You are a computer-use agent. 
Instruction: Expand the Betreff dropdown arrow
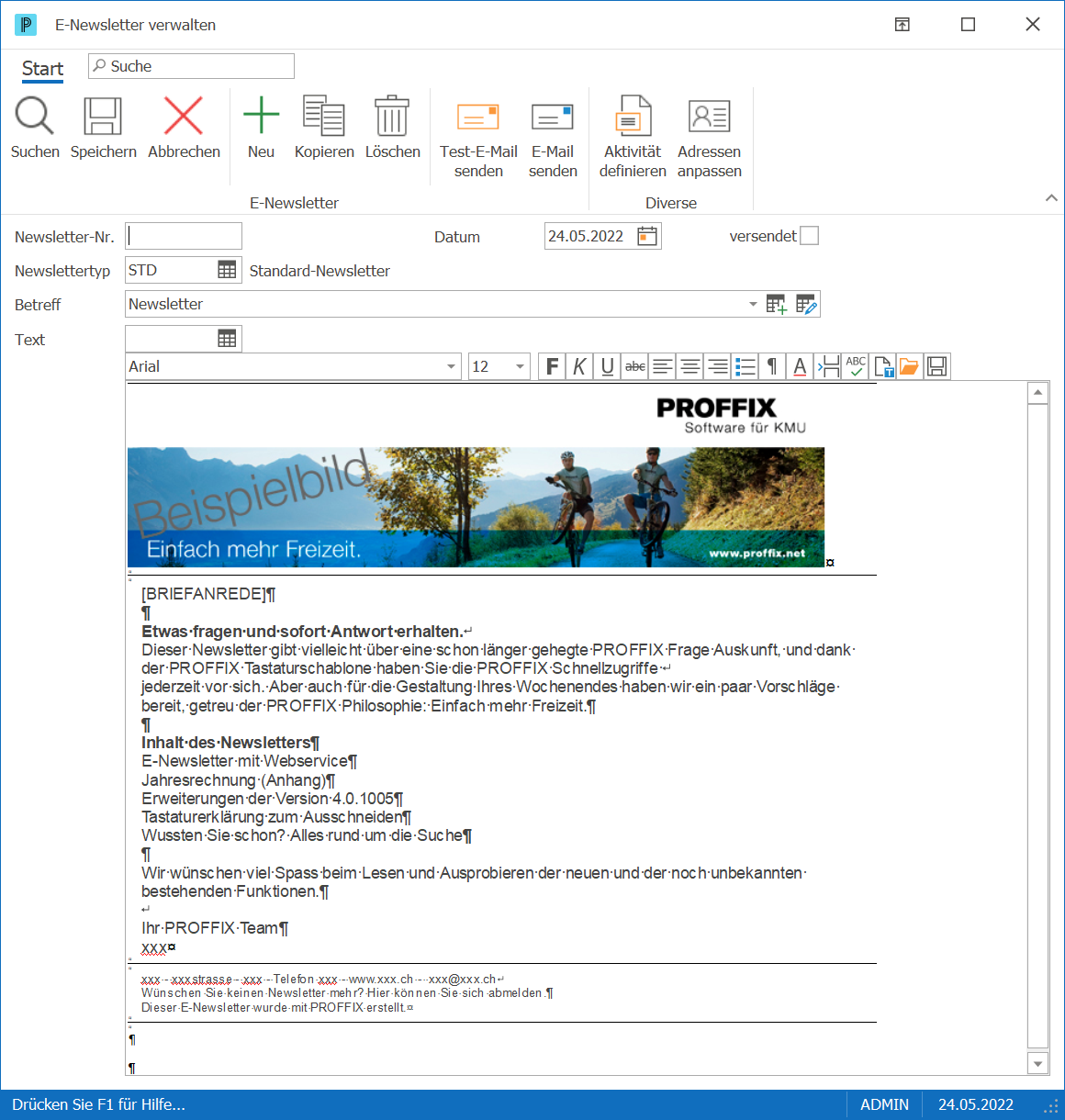point(753,304)
